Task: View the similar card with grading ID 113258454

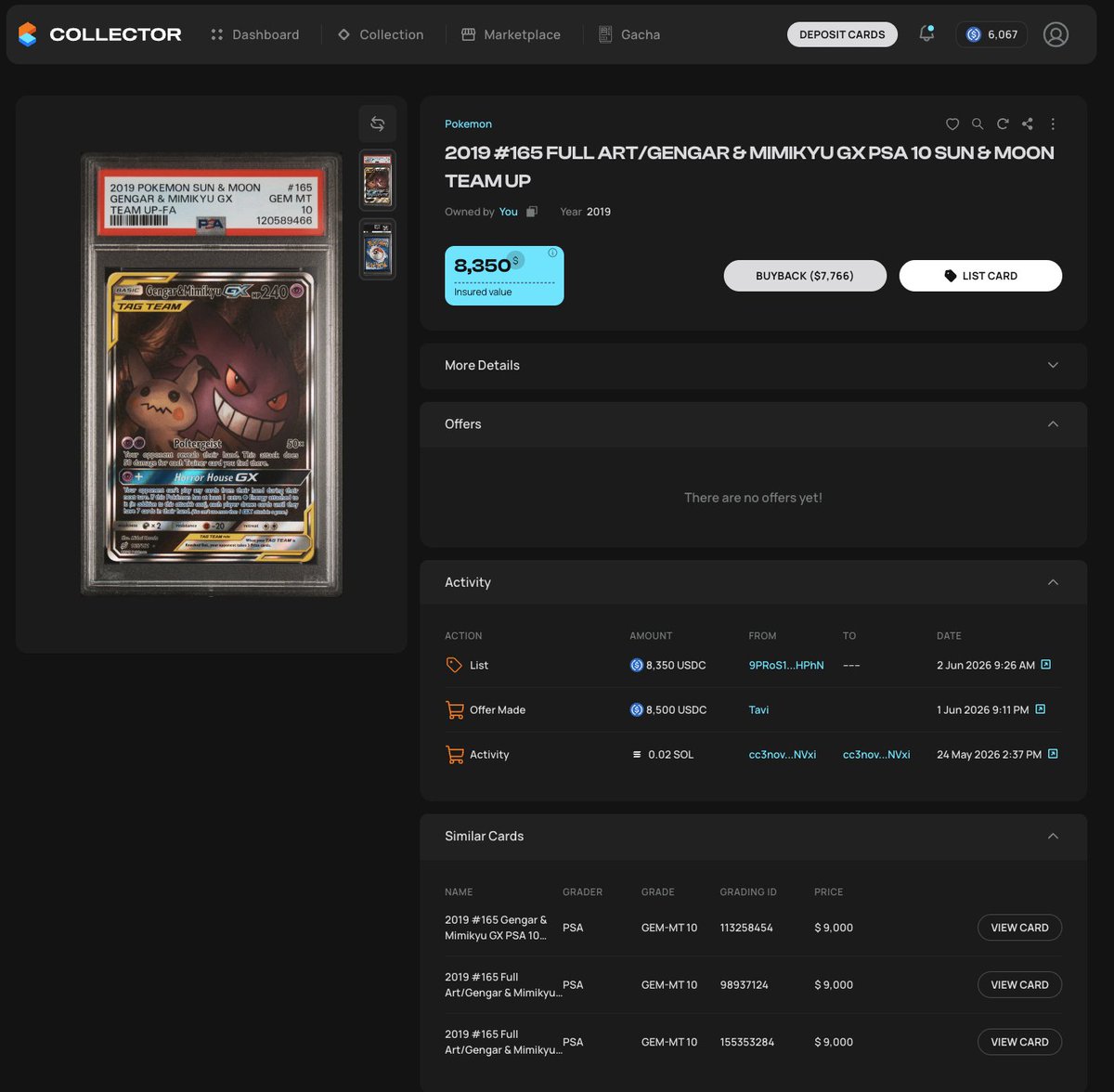Action: pos(1019,928)
